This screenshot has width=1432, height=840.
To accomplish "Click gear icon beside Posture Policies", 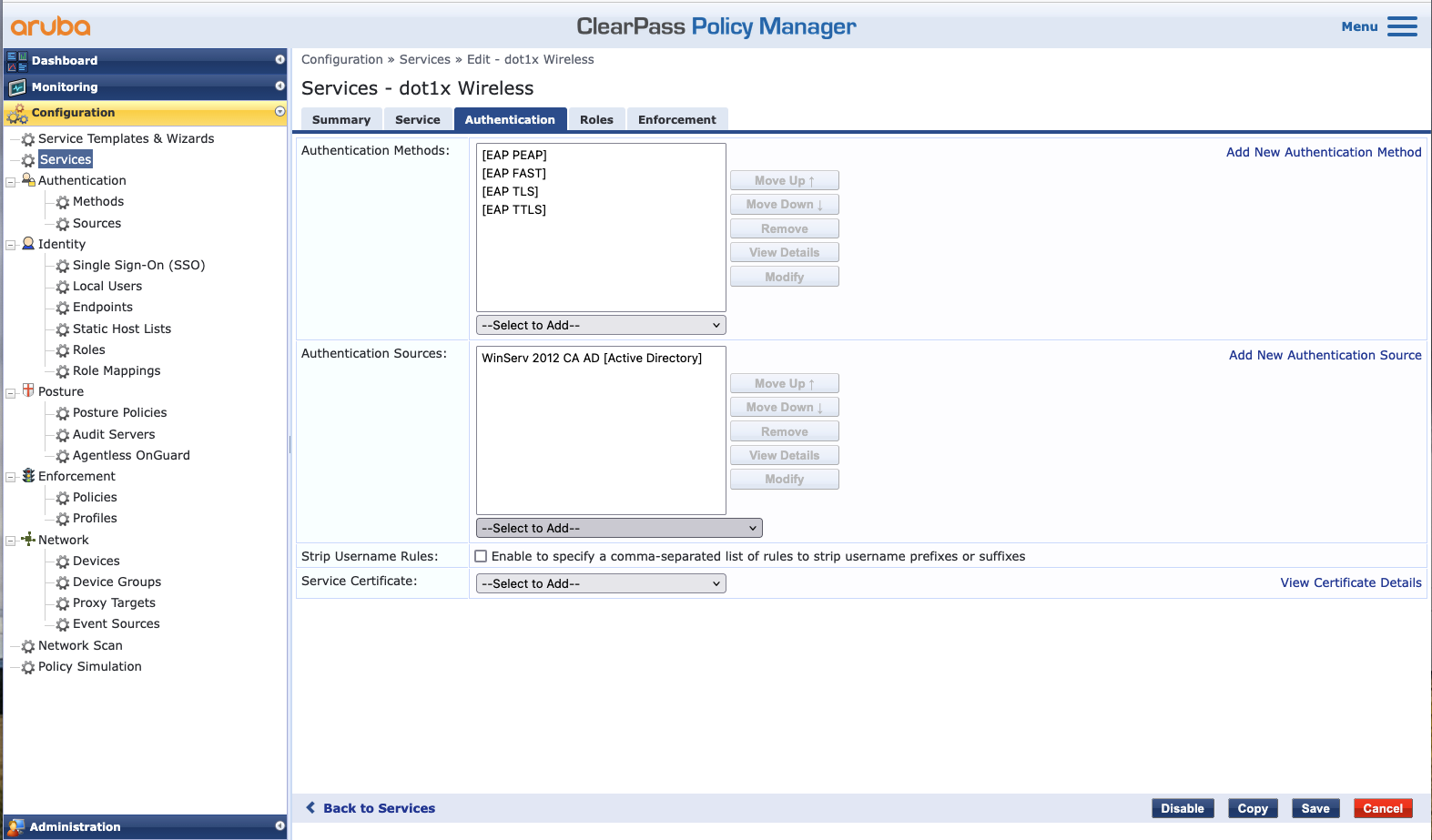I will [63, 413].
